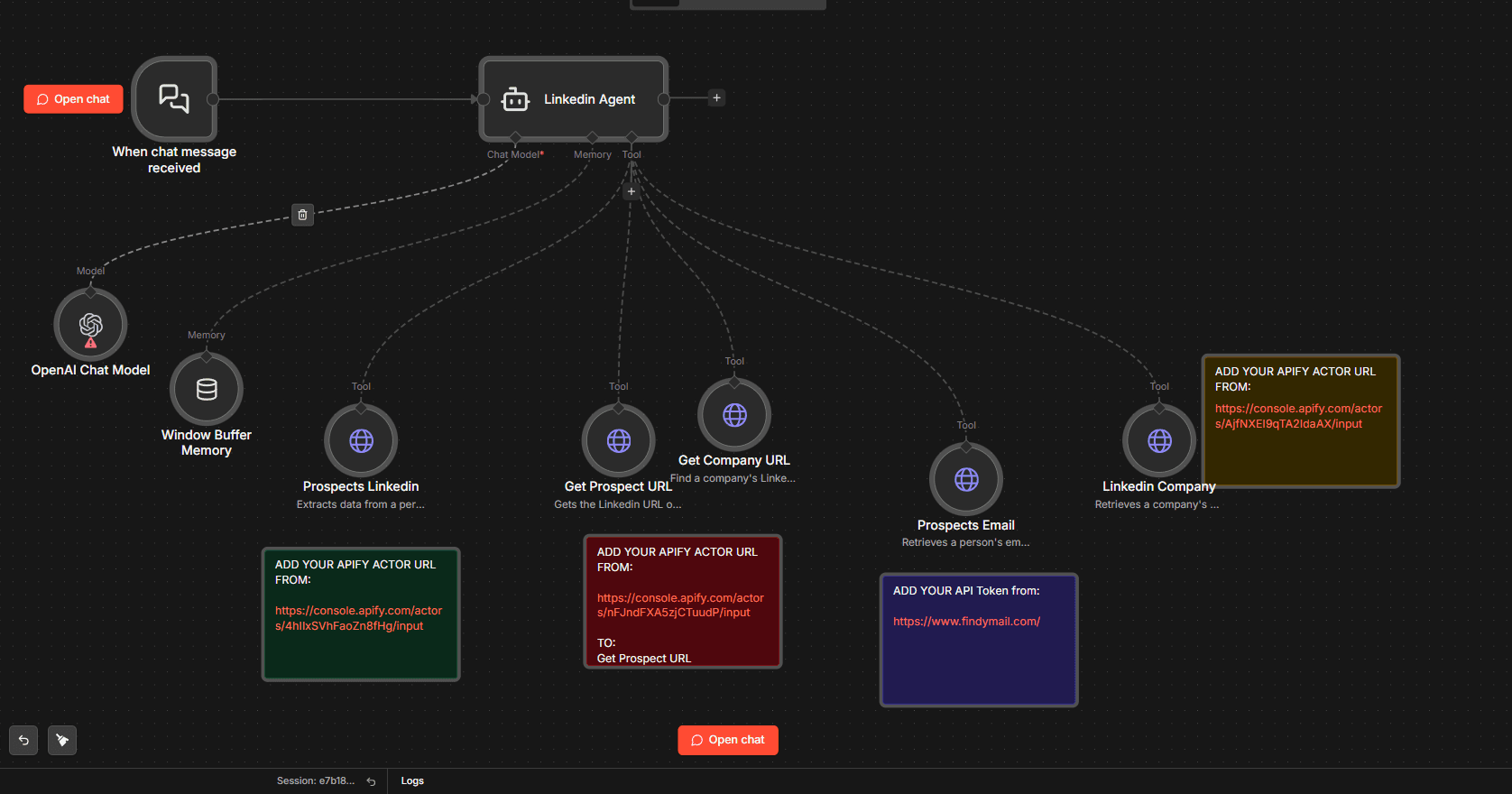Open the chat trigger node icon

(x=174, y=98)
